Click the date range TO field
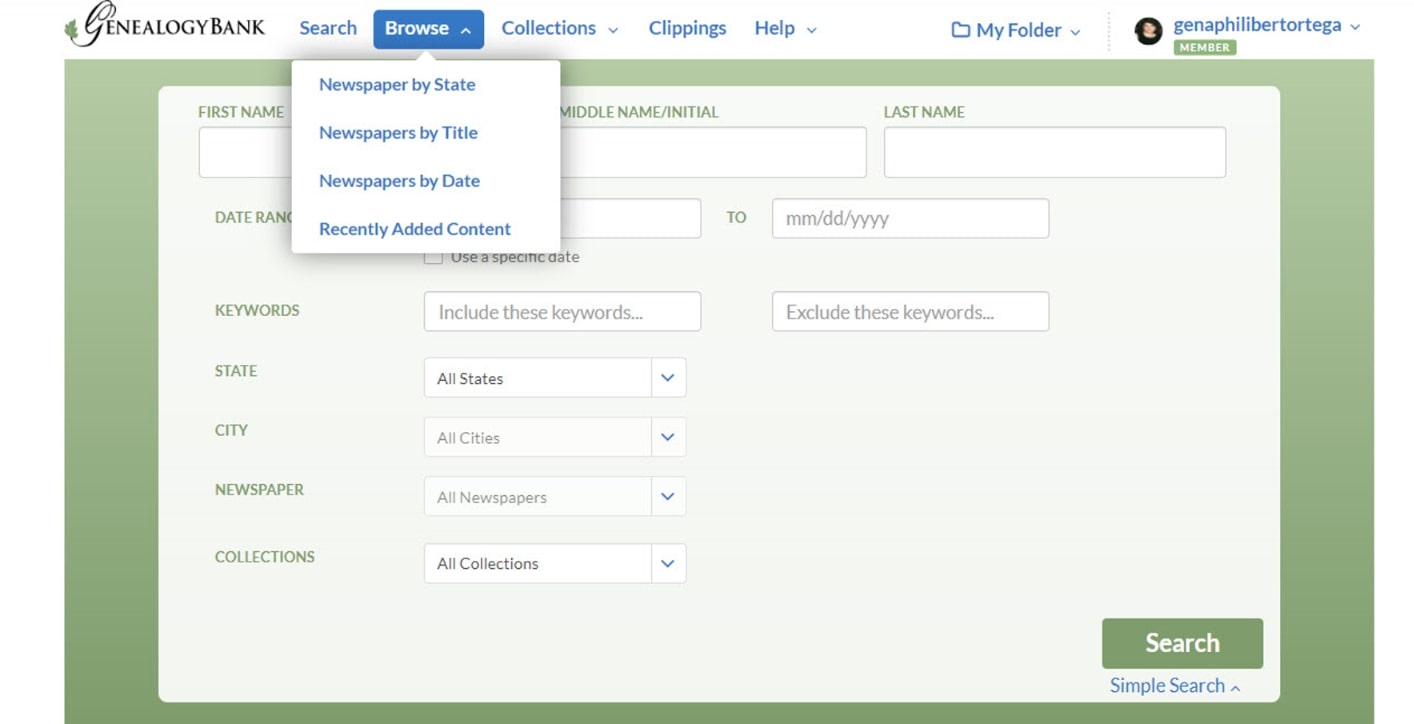The height and width of the screenshot is (724, 1414). tap(910, 218)
